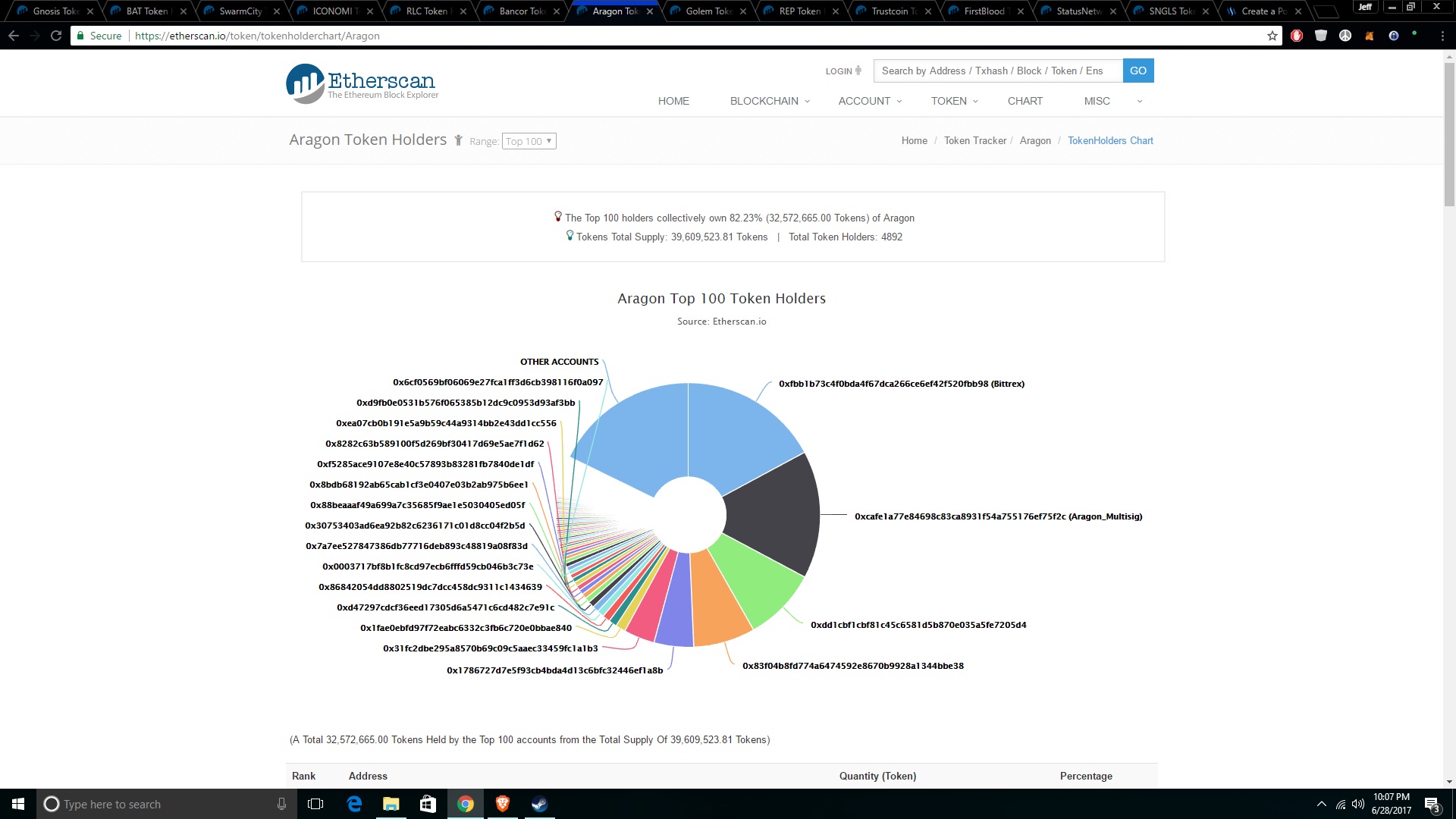The image size is (1456, 819).
Task: Open Task View in the taskbar
Action: pyautogui.click(x=315, y=804)
